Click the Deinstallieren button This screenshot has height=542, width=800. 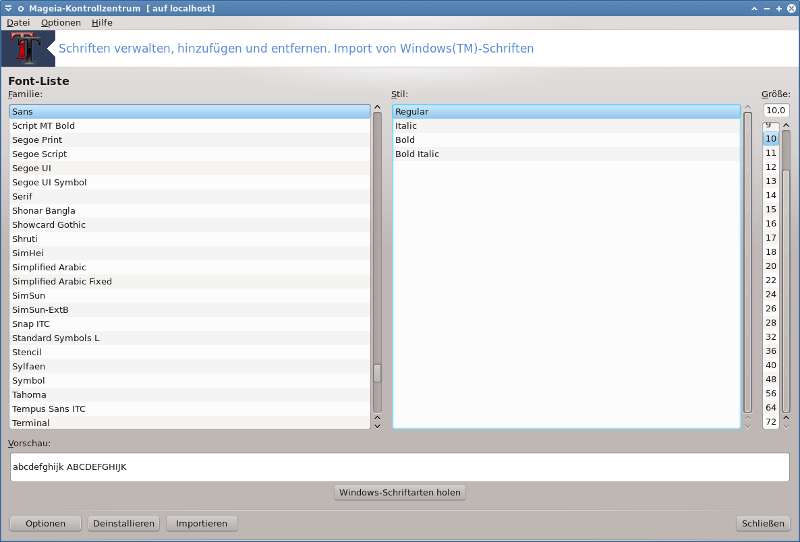(123, 524)
